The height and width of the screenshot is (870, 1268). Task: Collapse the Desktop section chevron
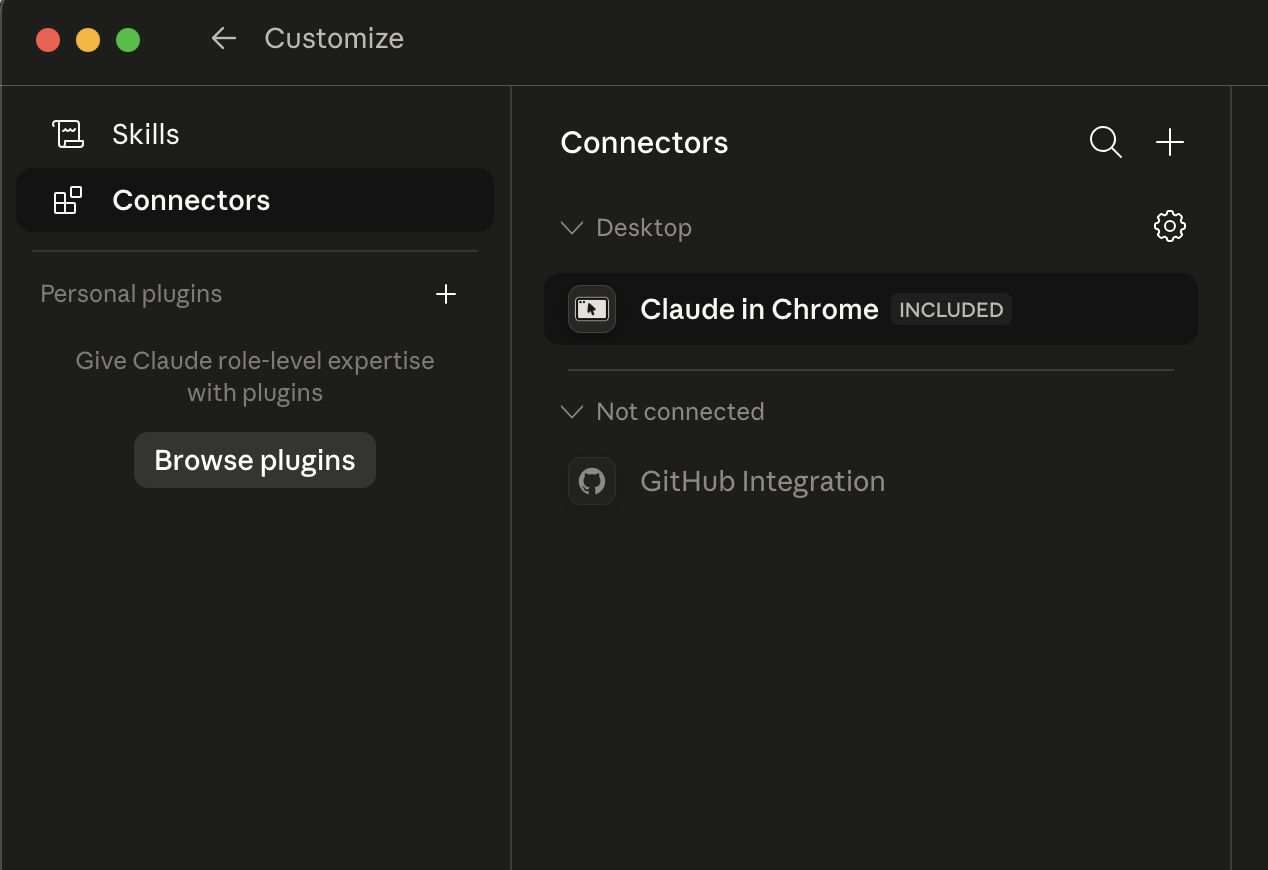(x=572, y=228)
